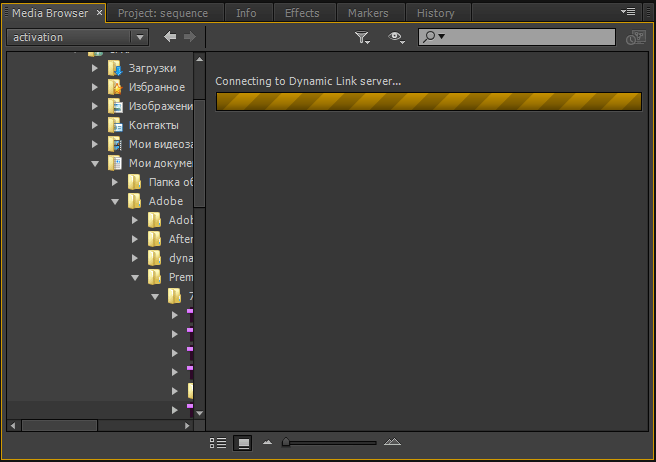
Task: Select the Изображения folder icon
Action: (x=115, y=106)
